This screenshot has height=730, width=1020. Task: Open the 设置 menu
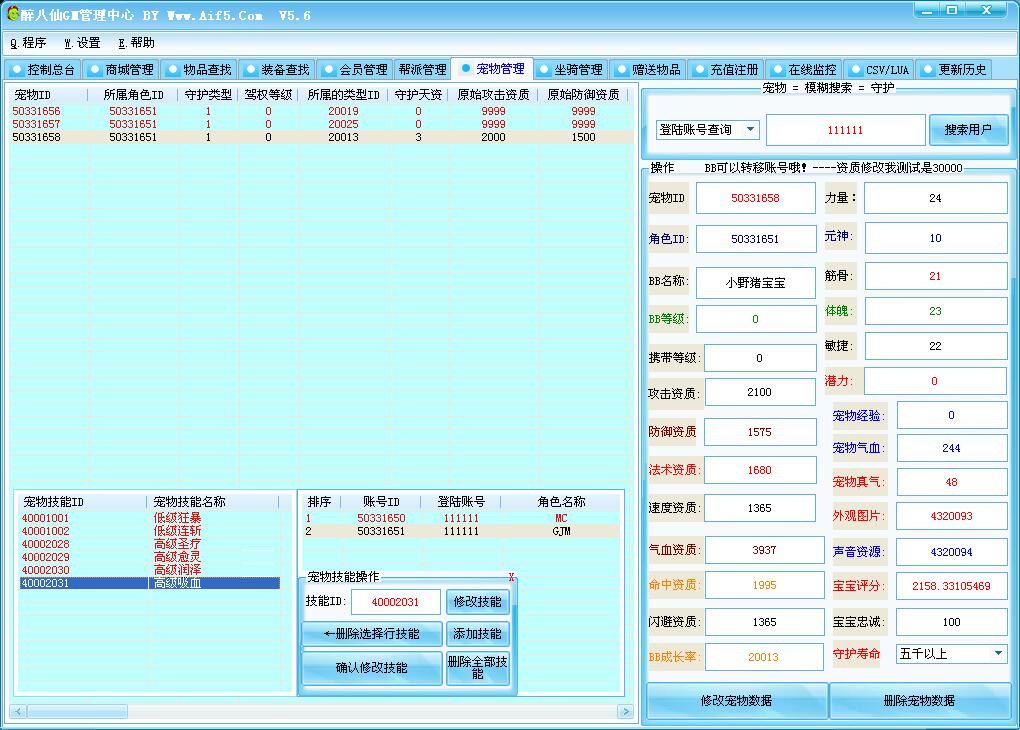[82, 43]
